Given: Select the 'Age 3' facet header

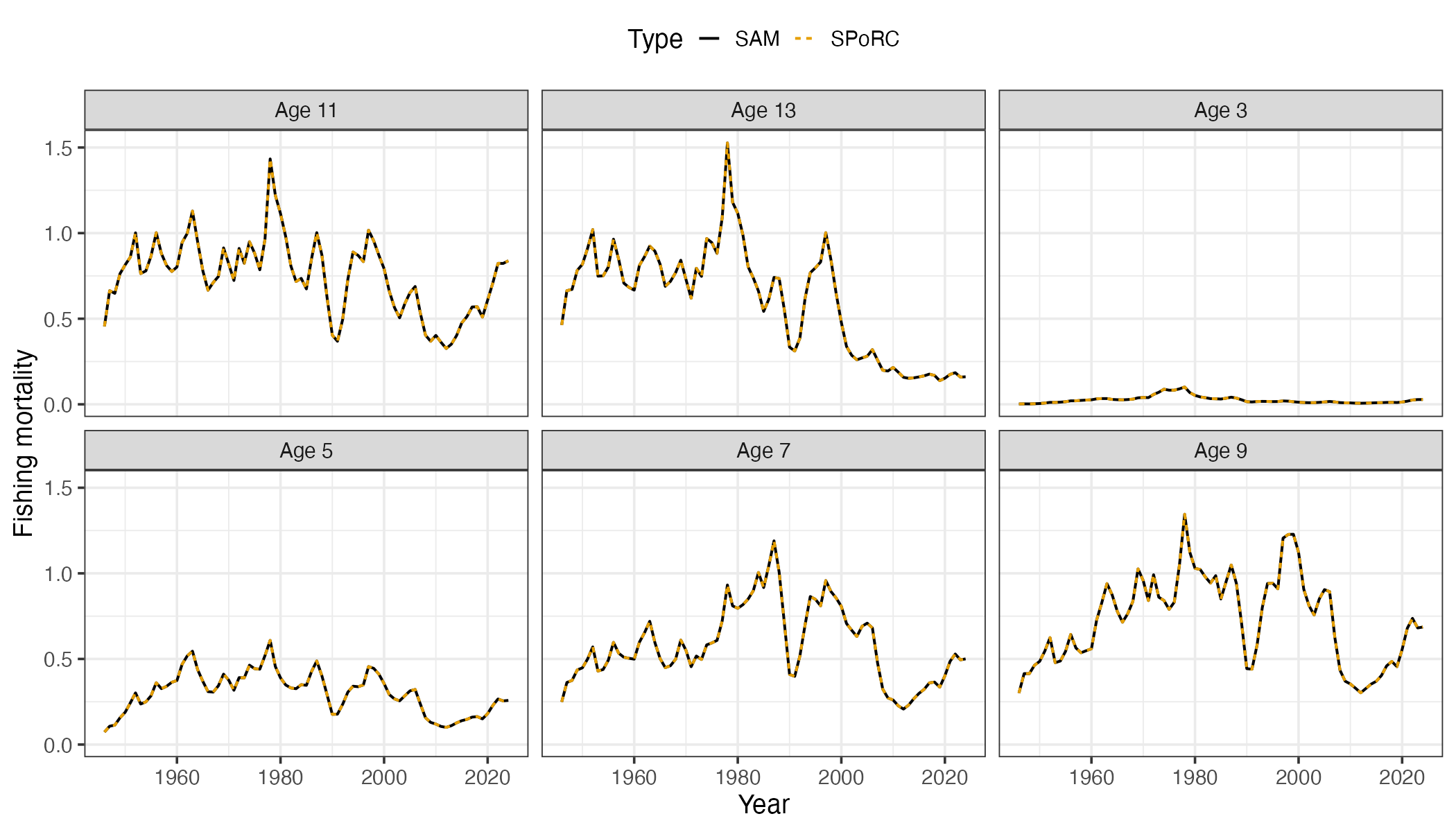Looking at the screenshot, I should pyautogui.click(x=1220, y=110).
